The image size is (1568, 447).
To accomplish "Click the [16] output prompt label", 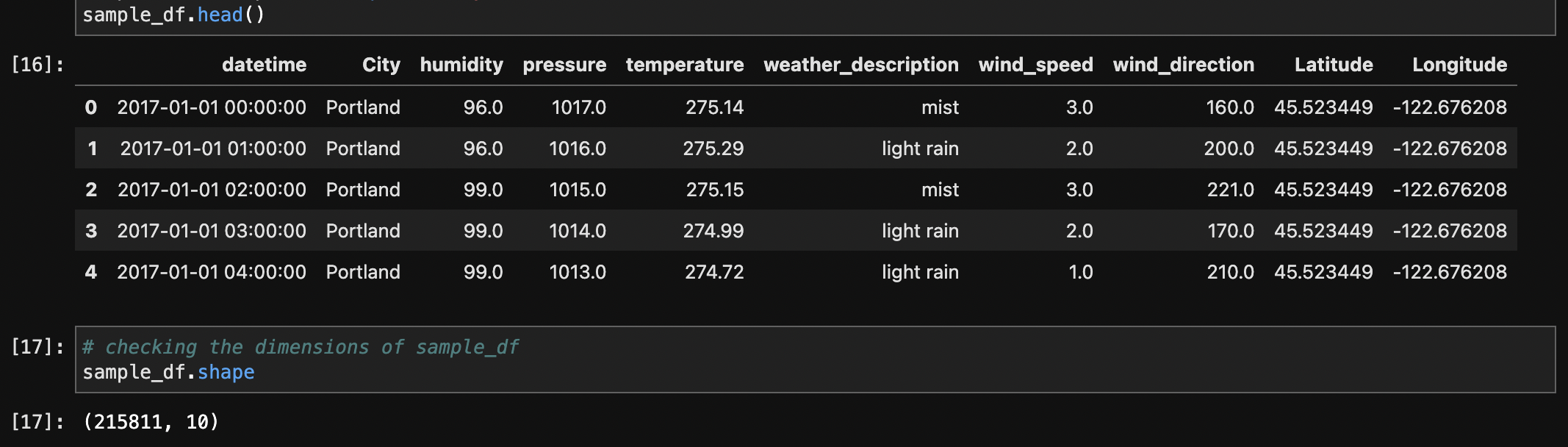I will 37,65.
